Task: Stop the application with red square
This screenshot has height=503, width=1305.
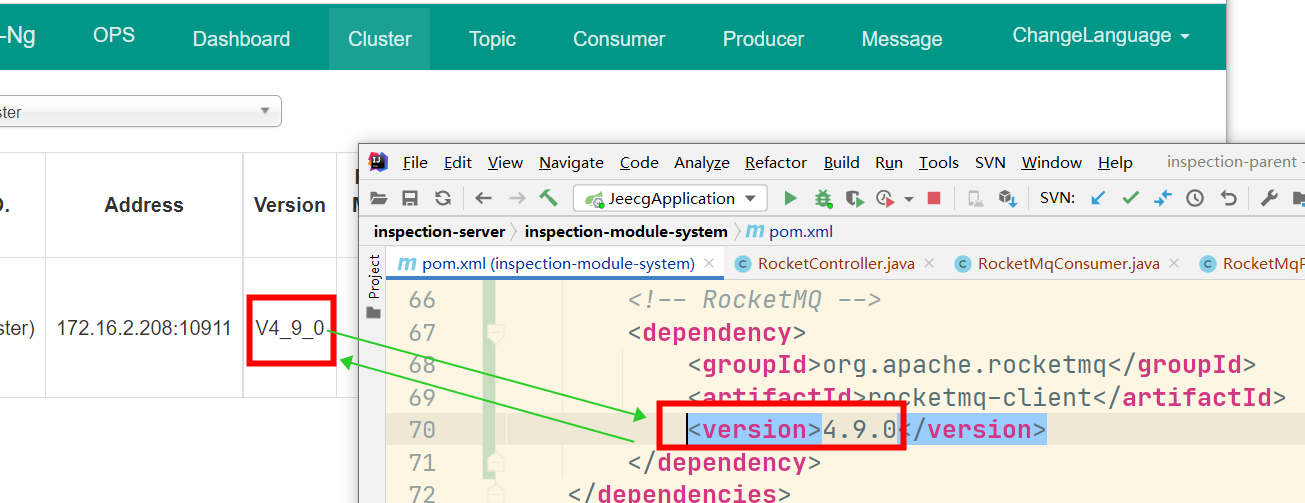Action: coord(934,198)
